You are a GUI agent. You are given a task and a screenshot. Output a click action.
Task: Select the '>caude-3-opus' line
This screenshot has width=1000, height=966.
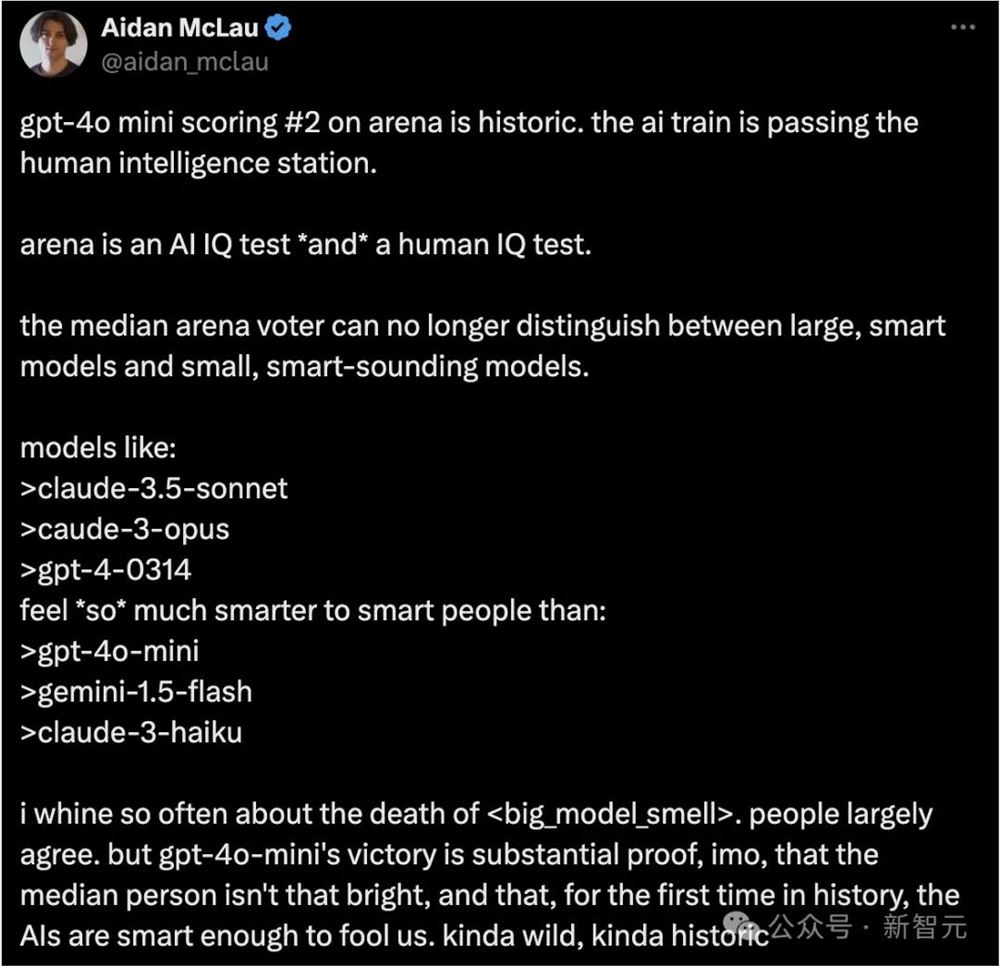click(x=125, y=529)
